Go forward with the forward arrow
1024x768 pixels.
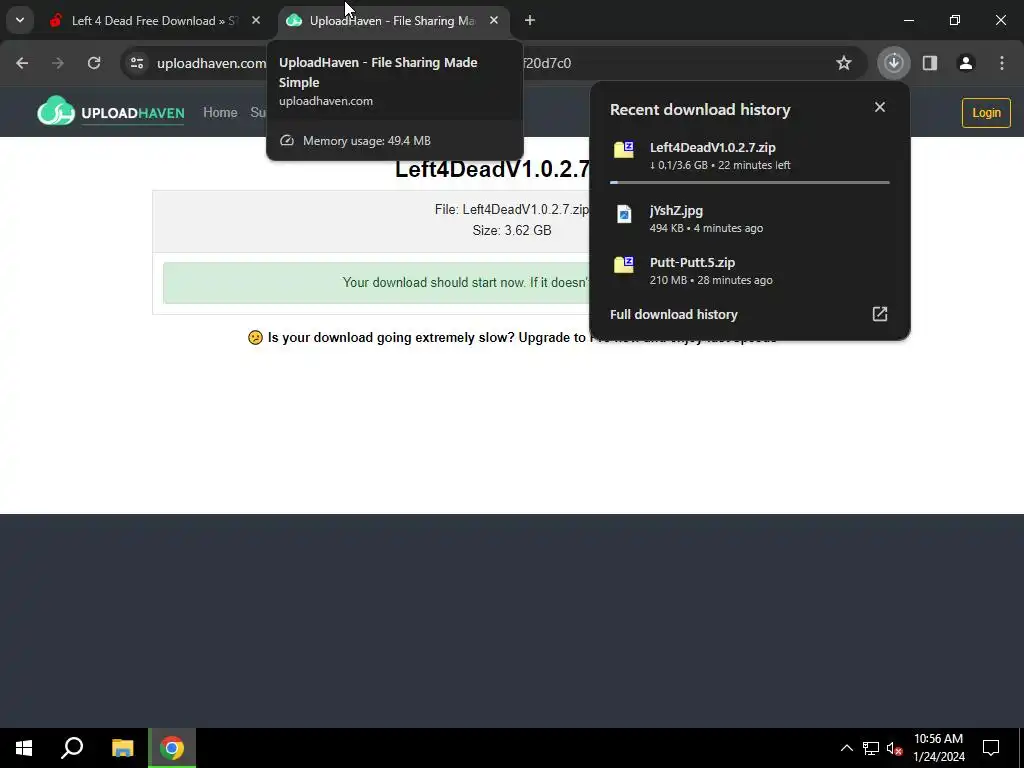(58, 63)
